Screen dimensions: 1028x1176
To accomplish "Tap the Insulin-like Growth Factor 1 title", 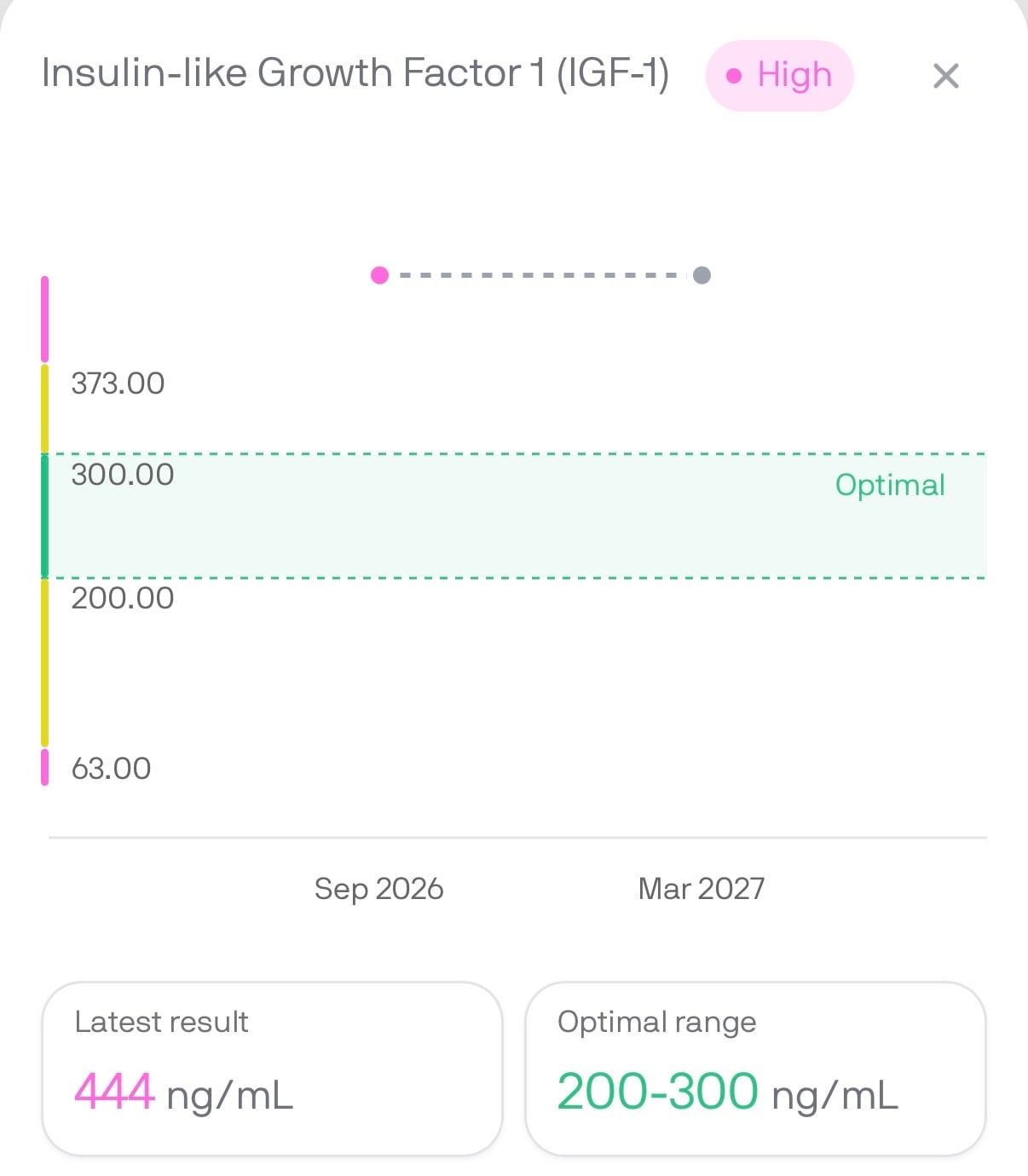I will click(x=355, y=73).
